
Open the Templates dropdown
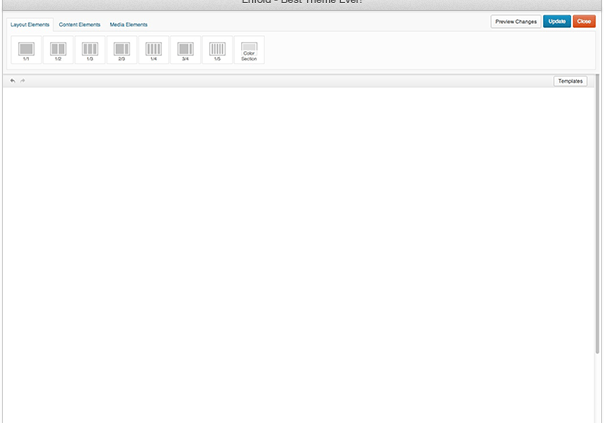click(570, 80)
